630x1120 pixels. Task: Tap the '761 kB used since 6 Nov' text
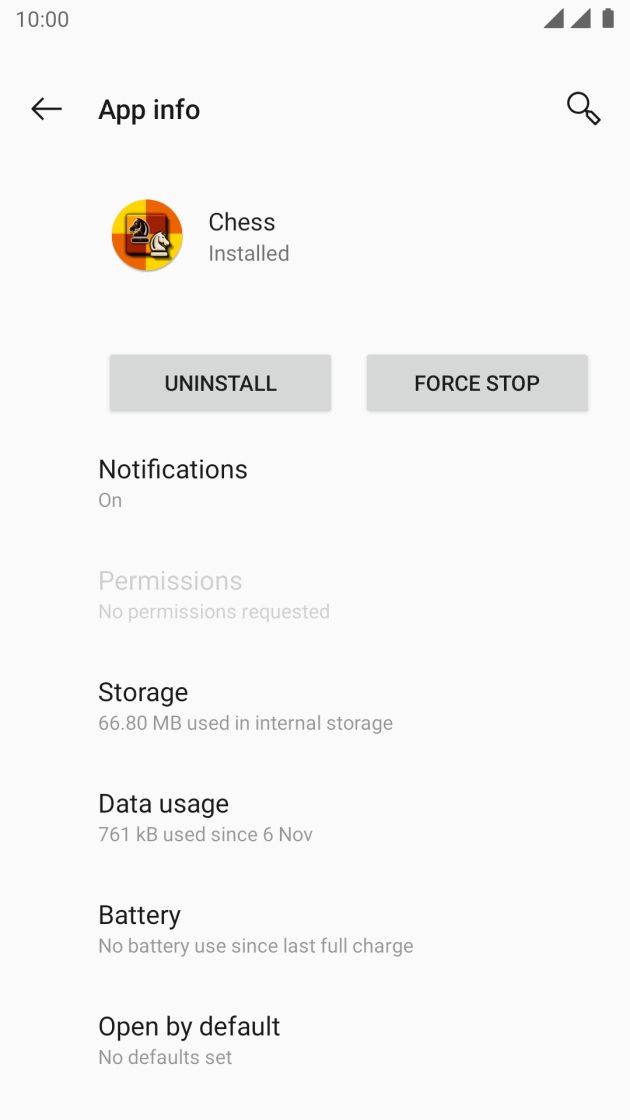pyautogui.click(x=205, y=834)
